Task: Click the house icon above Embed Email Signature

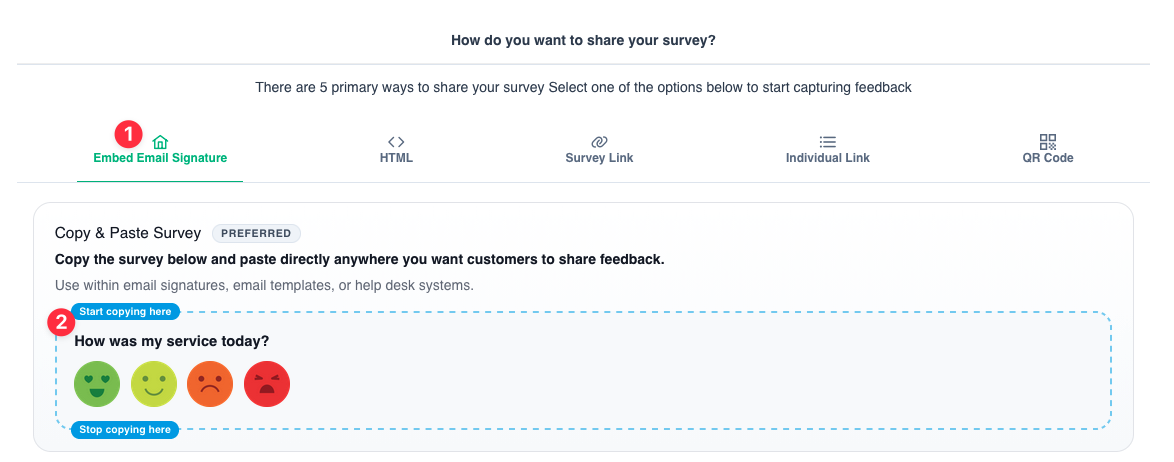Action: (160, 142)
